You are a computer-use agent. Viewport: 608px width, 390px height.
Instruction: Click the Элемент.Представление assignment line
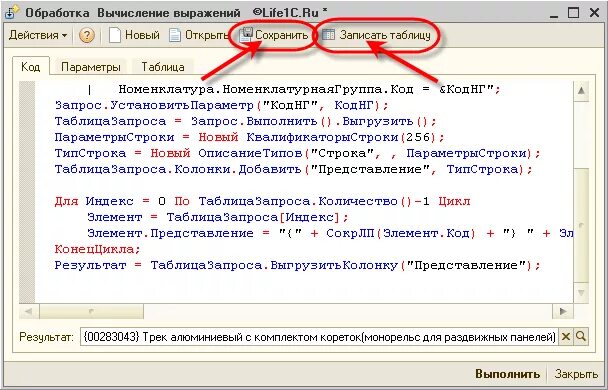click(330, 233)
